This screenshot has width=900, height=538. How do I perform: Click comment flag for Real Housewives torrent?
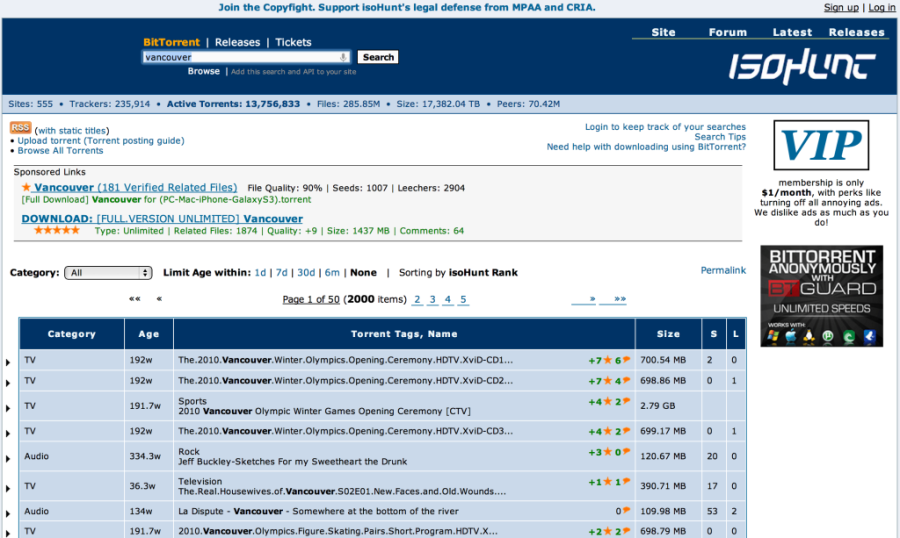(x=627, y=481)
